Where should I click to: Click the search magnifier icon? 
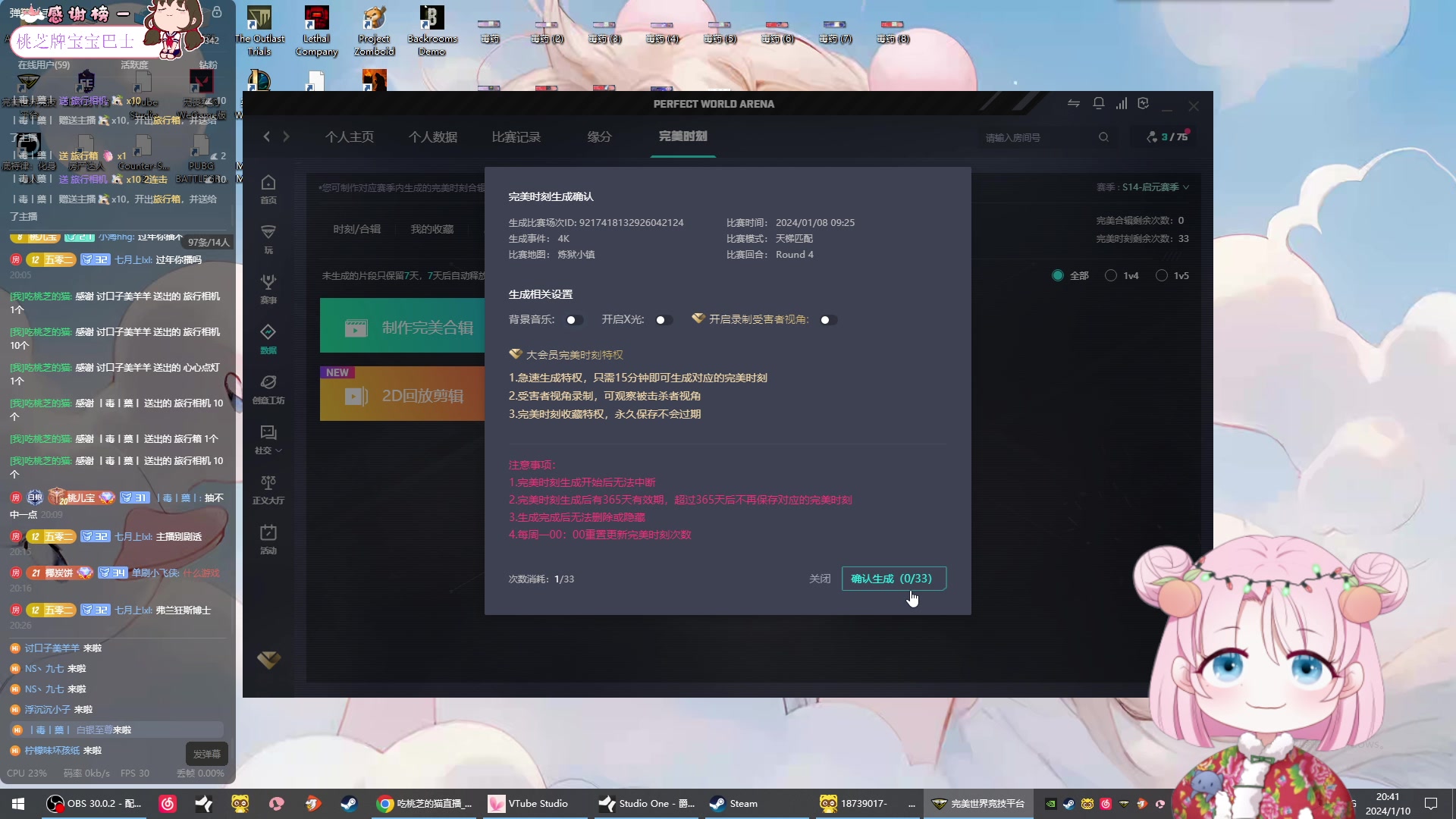tap(1103, 137)
